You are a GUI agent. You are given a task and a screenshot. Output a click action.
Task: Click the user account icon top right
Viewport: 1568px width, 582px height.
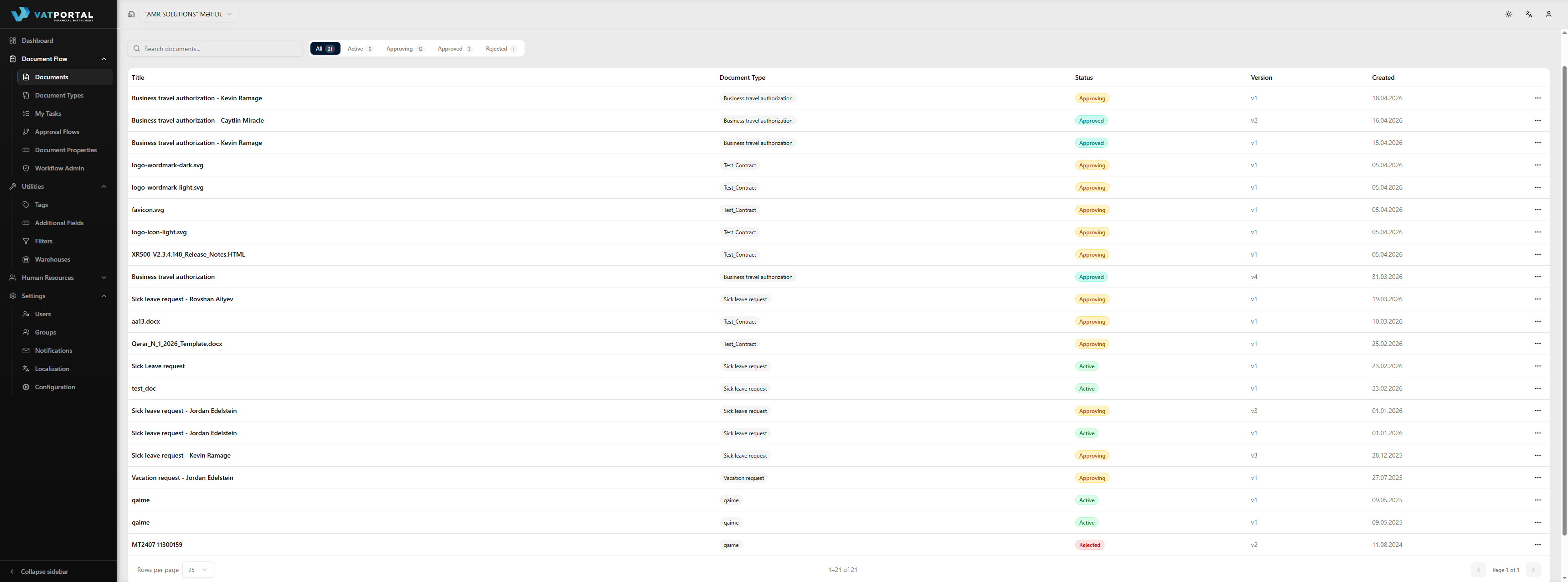(x=1548, y=13)
